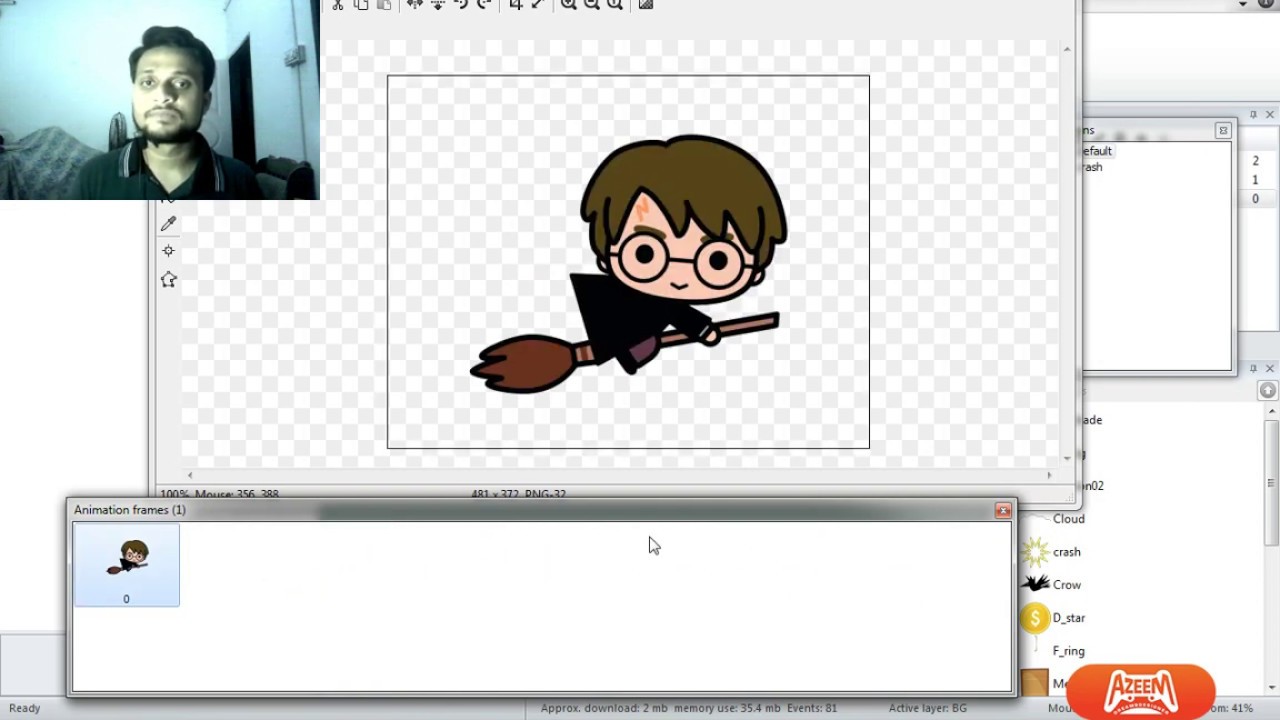The image size is (1280, 720).
Task: Select the set origin and image points tool
Action: (x=168, y=251)
